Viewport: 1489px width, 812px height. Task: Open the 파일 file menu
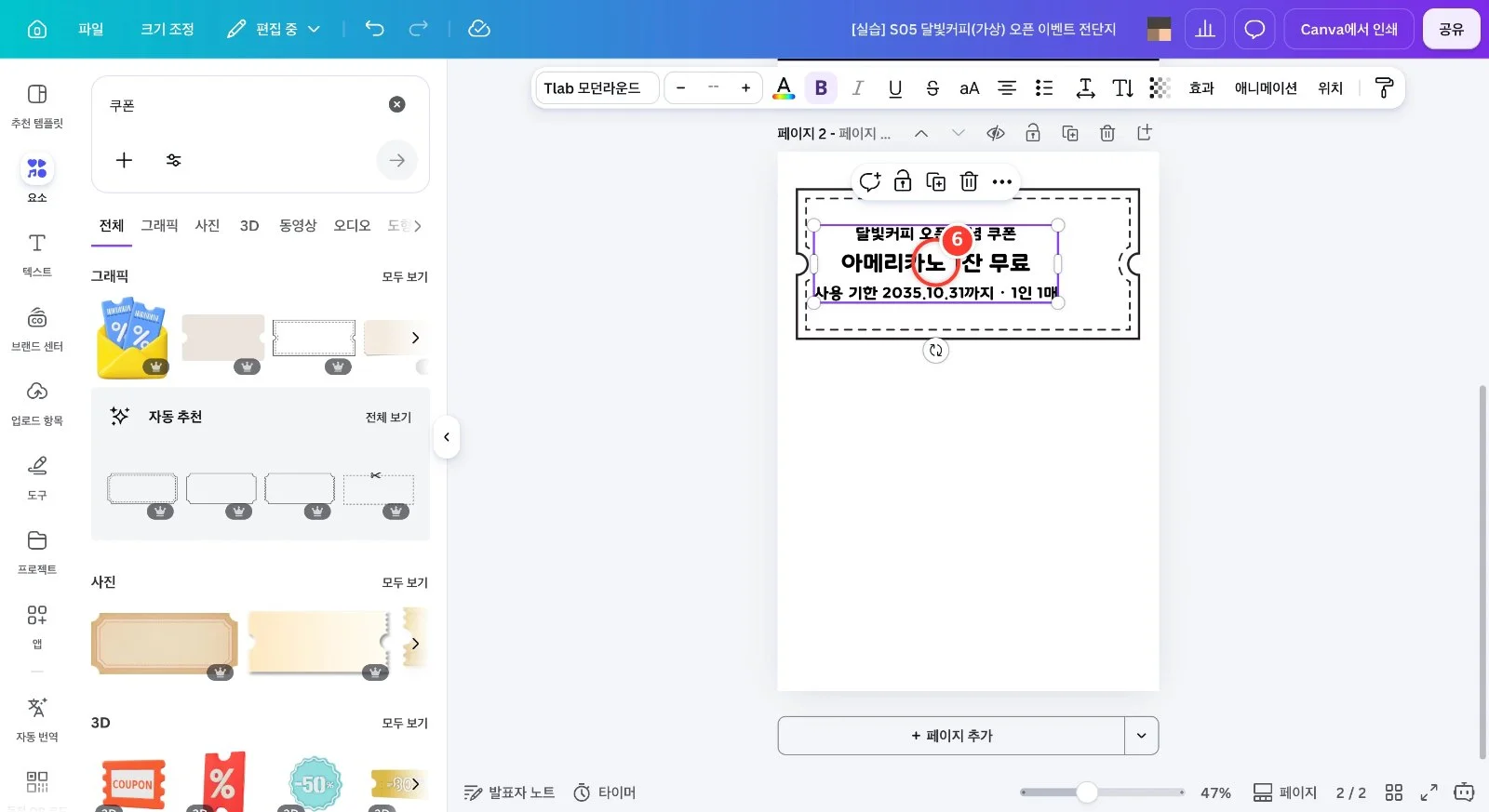coord(91,29)
